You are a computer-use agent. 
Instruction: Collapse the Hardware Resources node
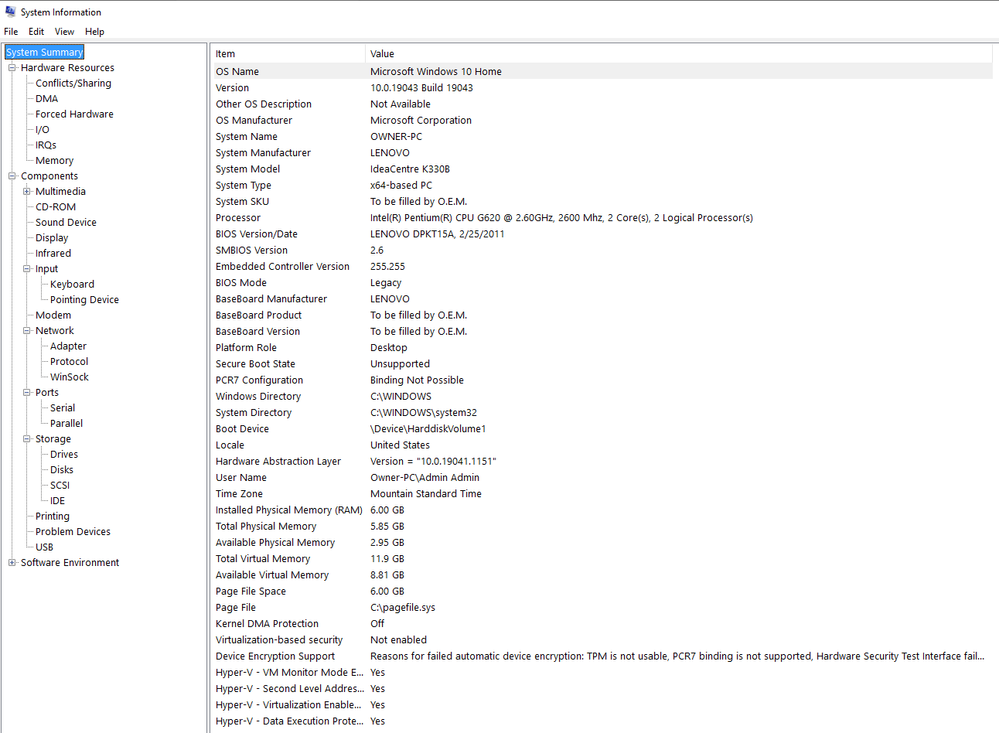(x=12, y=68)
